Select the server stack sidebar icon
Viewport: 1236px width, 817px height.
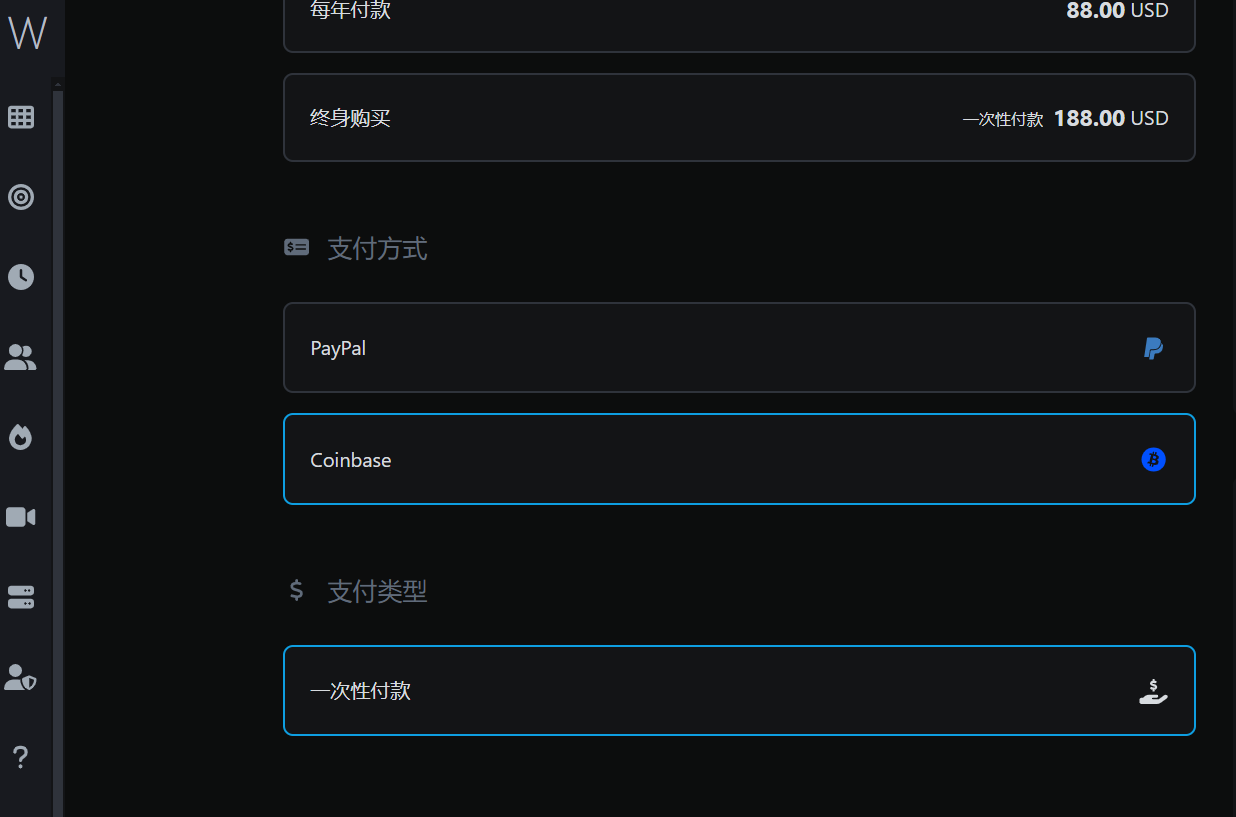tap(21, 597)
